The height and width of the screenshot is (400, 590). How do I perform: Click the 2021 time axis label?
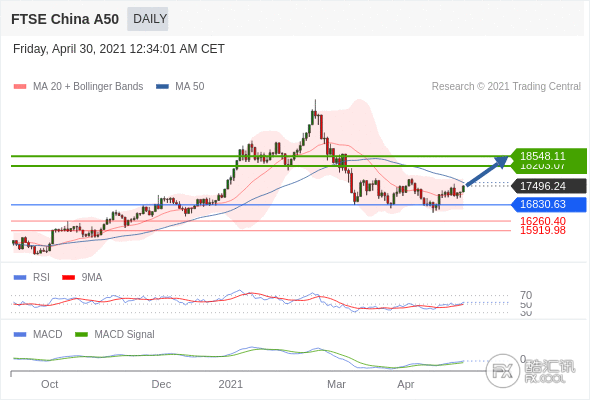click(x=231, y=384)
